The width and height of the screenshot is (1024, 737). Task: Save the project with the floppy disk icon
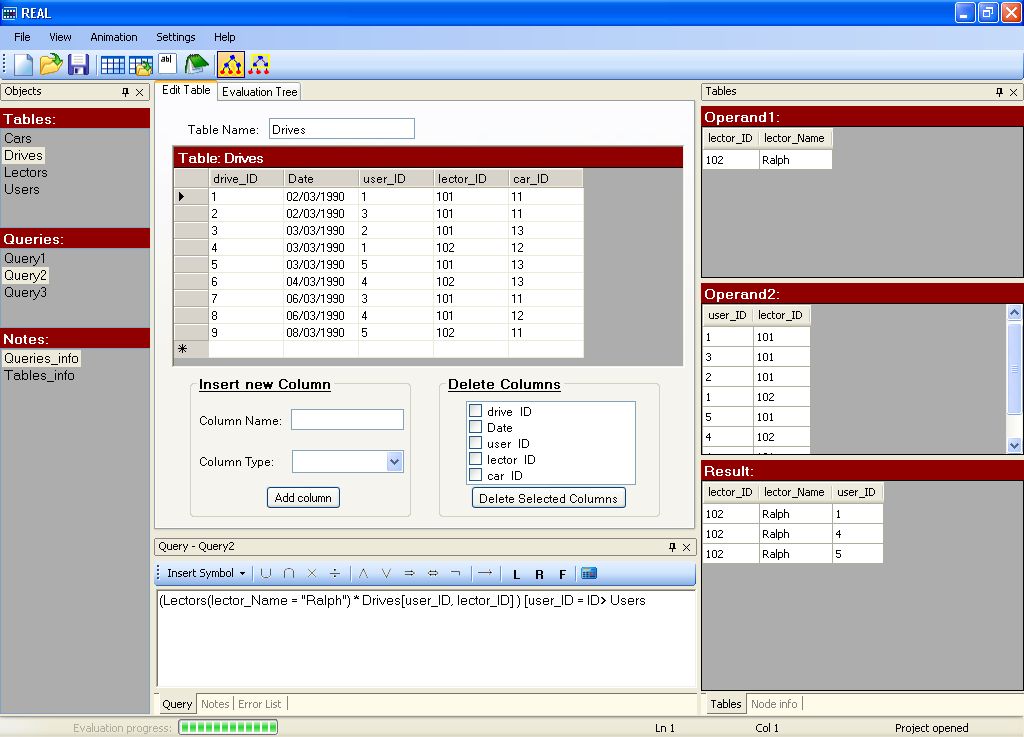click(x=78, y=65)
